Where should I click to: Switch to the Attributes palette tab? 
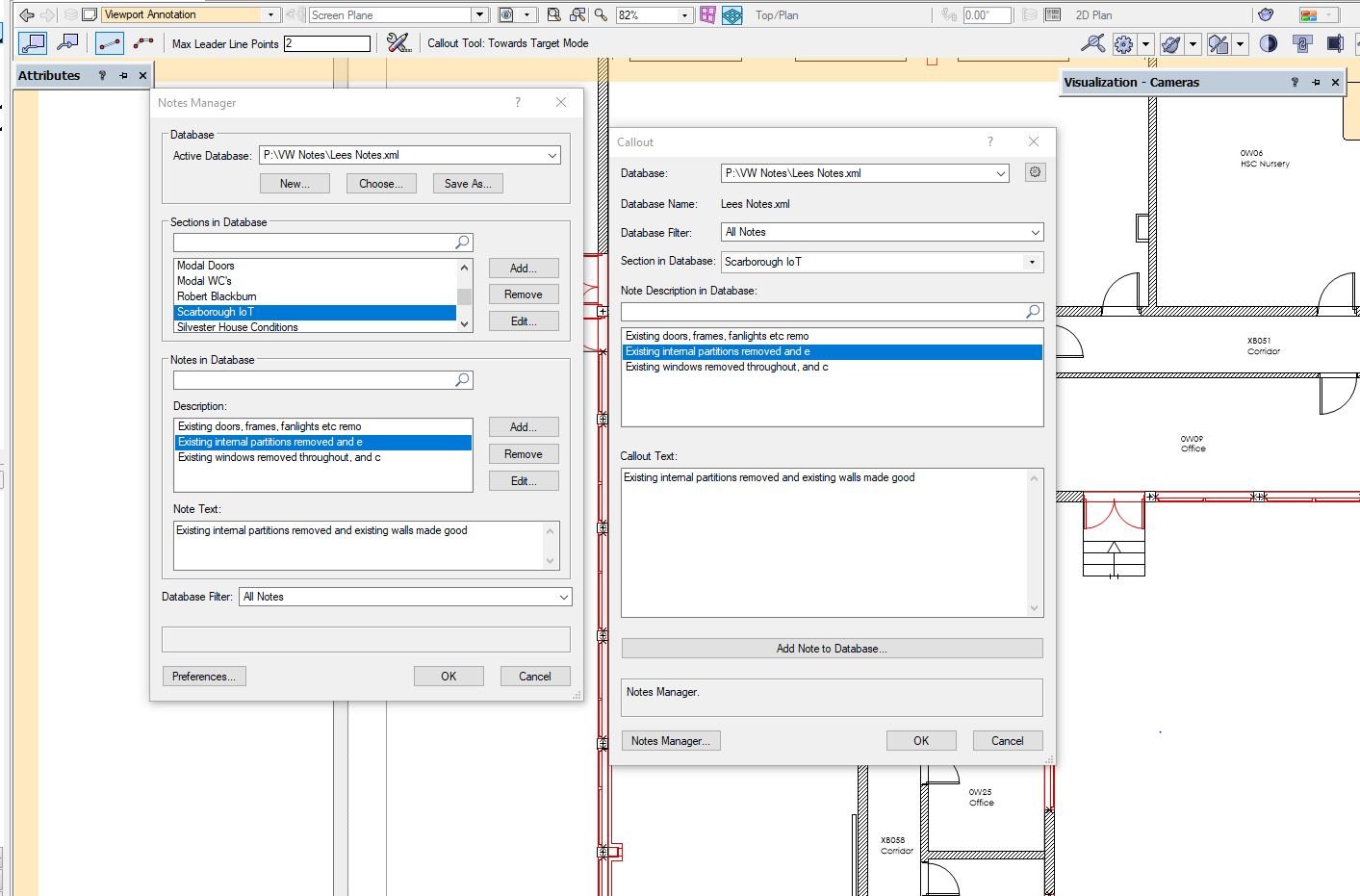48,75
